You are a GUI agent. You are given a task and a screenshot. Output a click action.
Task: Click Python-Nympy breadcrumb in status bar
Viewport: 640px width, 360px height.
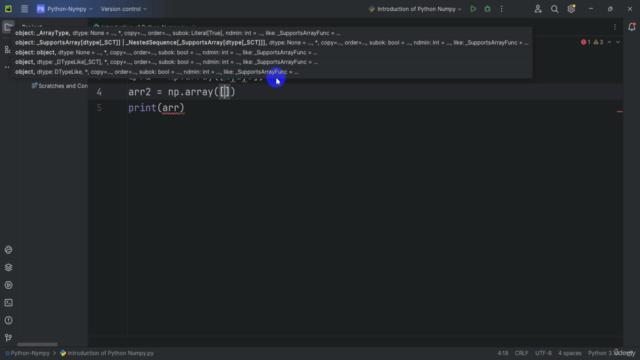28,353
